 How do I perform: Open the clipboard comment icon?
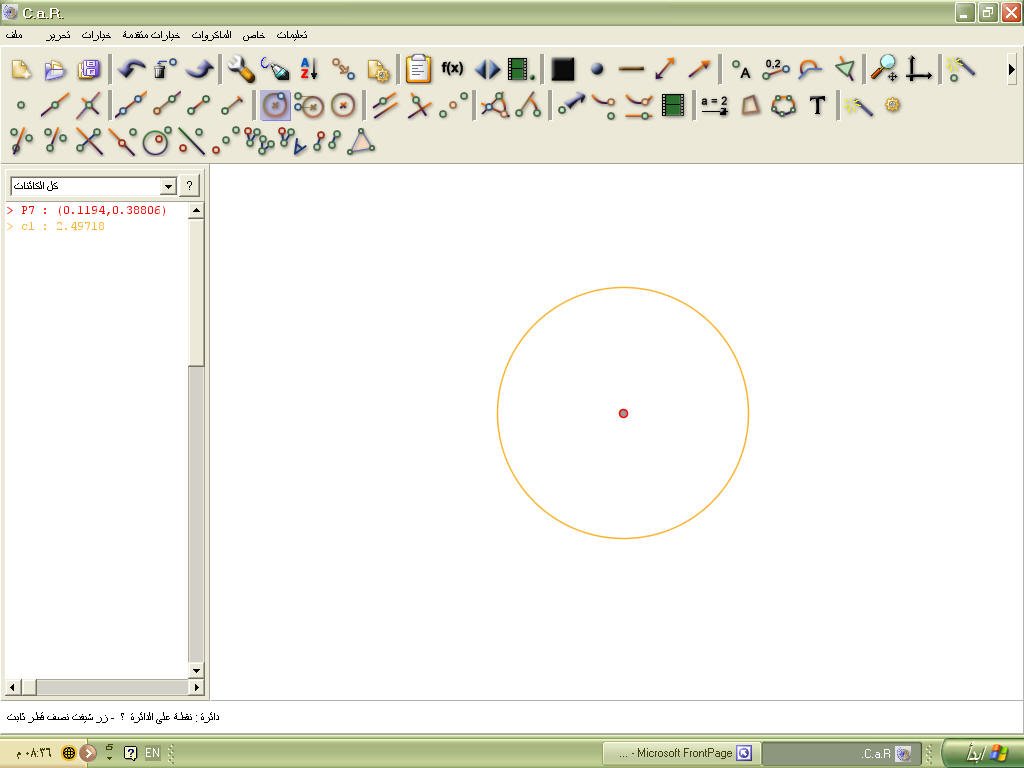point(419,69)
